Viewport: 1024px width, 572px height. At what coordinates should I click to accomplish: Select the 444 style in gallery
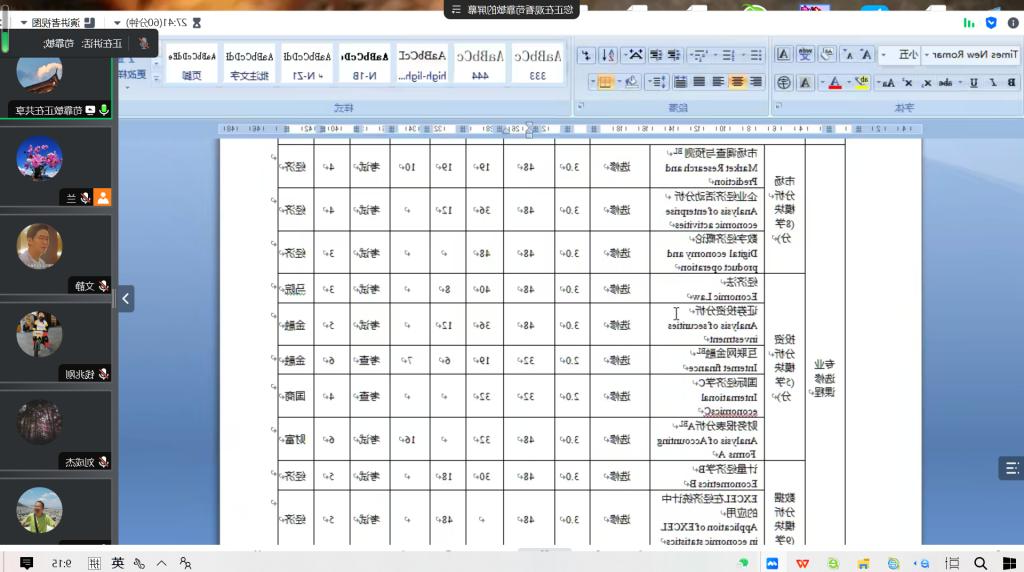point(480,65)
